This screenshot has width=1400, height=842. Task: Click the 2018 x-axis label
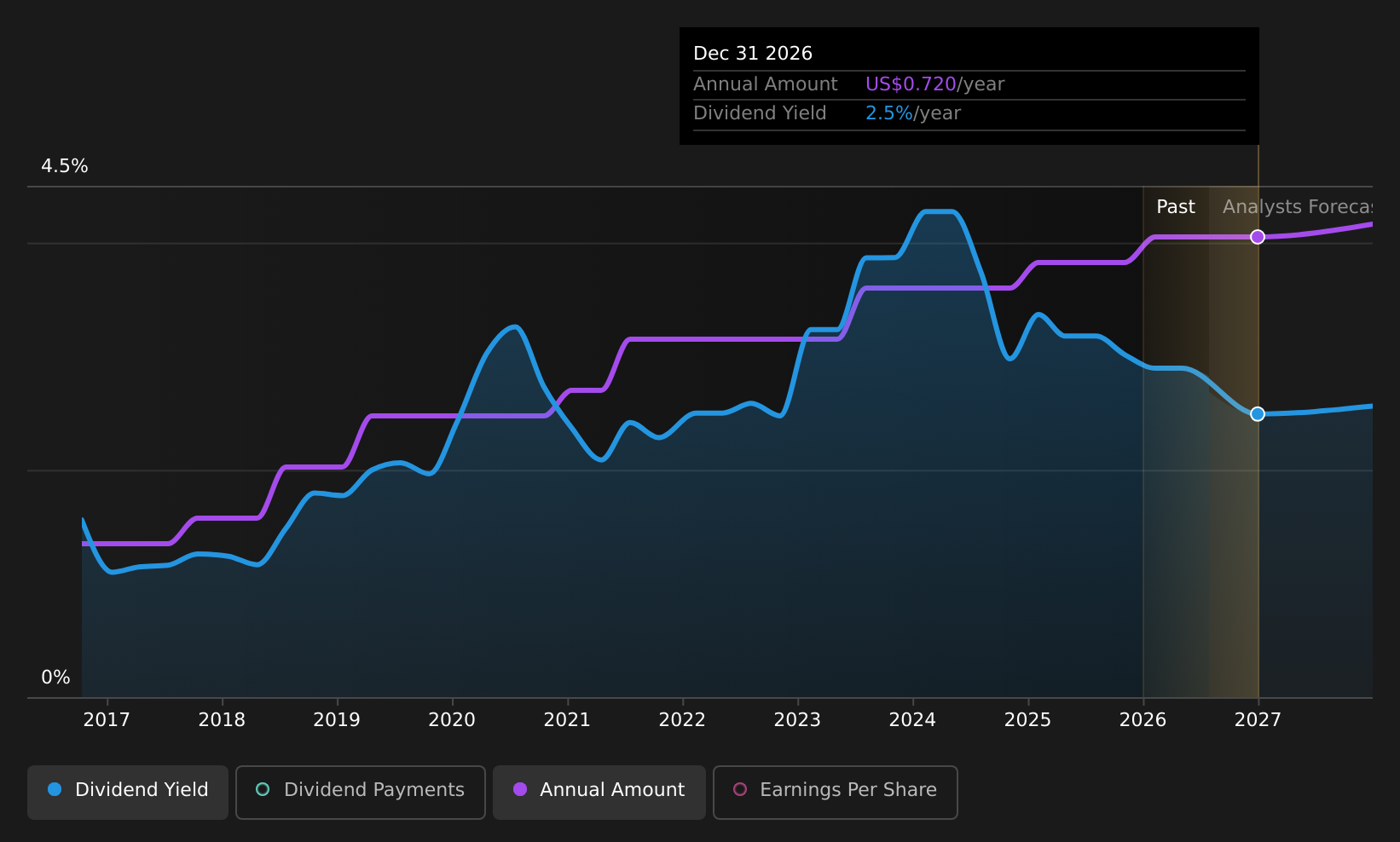(222, 720)
